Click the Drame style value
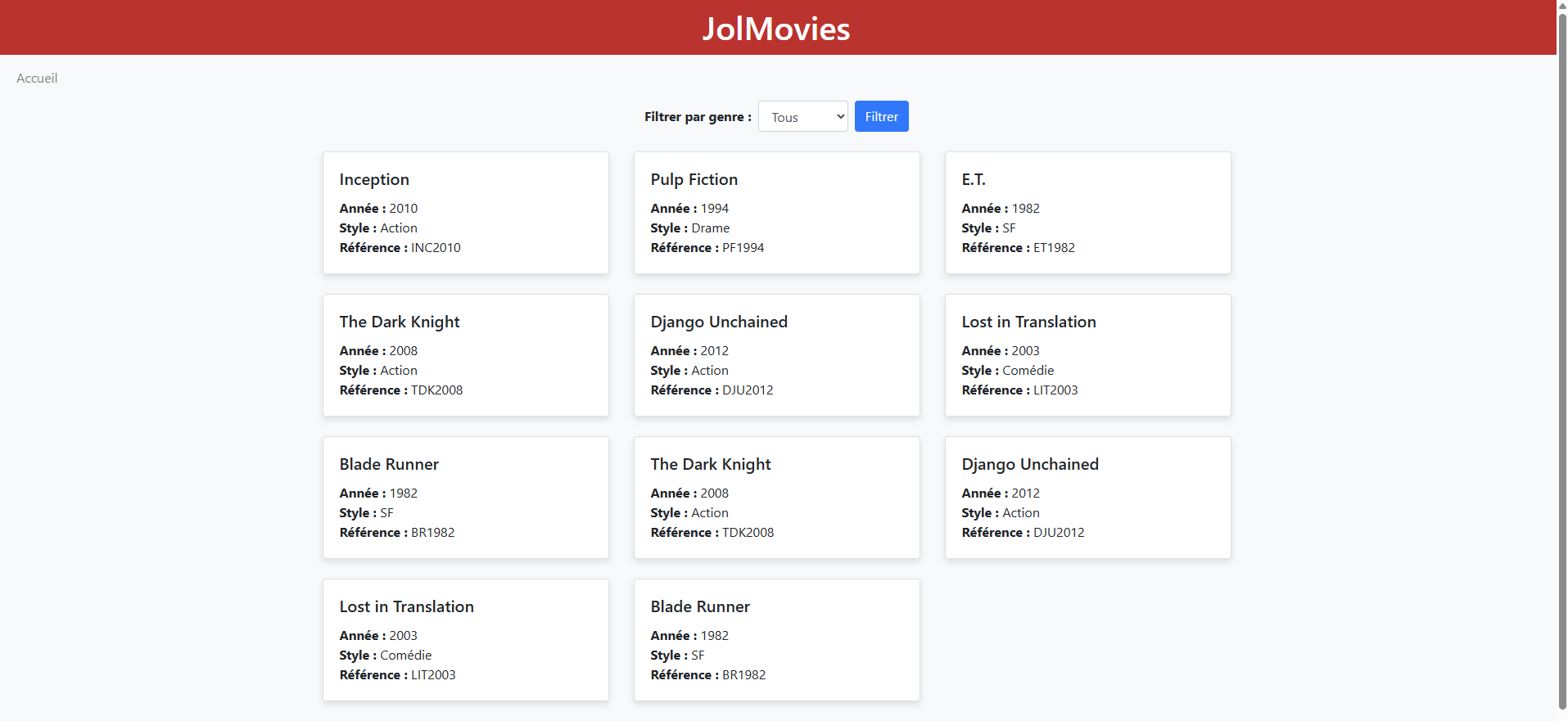This screenshot has width=1568, height=721. tap(711, 228)
